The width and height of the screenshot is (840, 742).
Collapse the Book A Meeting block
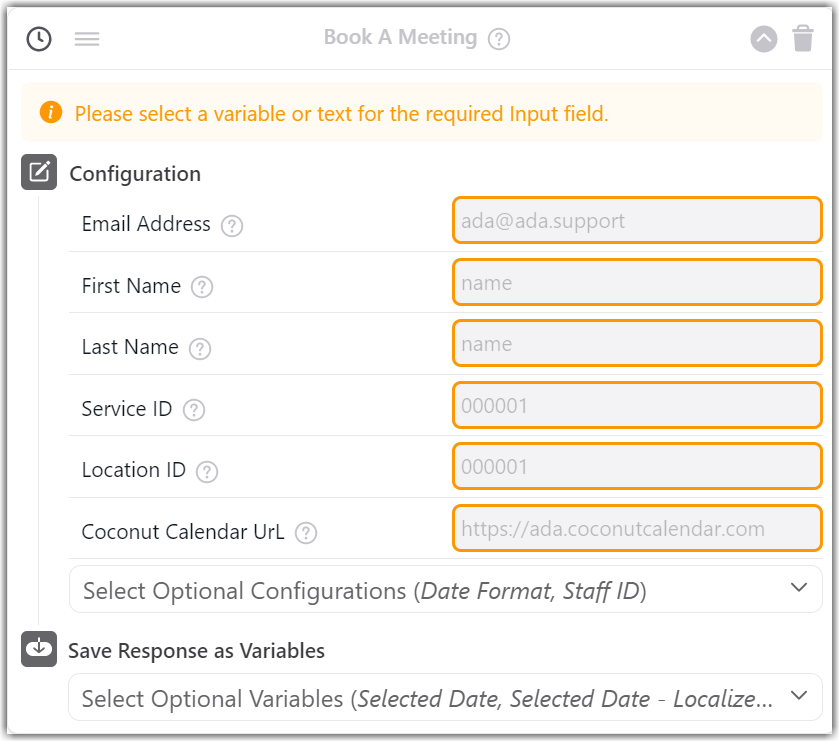[764, 39]
